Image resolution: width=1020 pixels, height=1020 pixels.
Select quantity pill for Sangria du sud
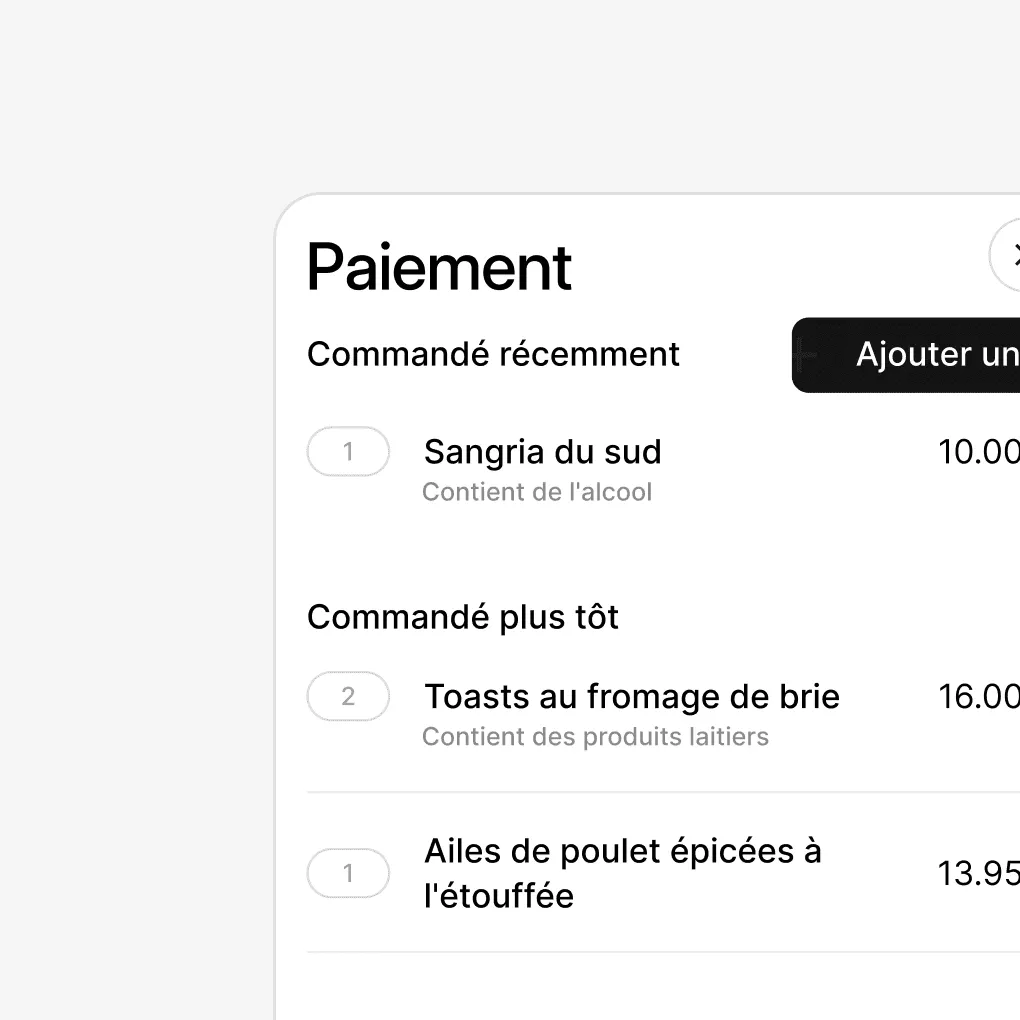[348, 451]
